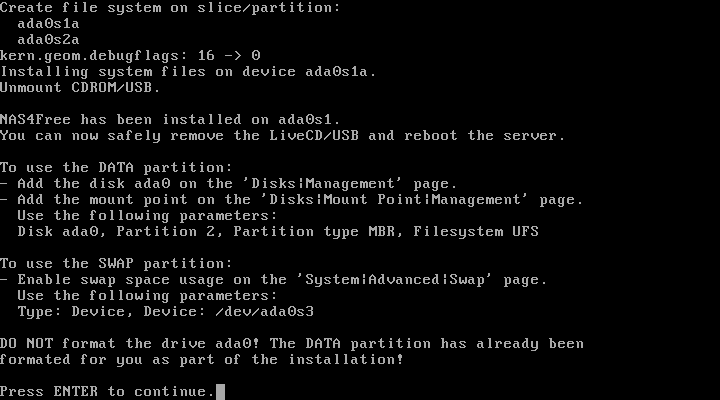This screenshot has width=720, height=400.
Task: Click the ada0s1a partition entry
Action: click(x=48, y=24)
